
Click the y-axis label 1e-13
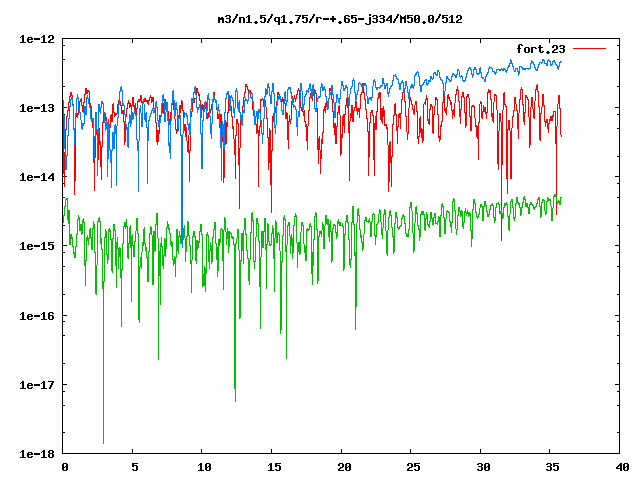37,108
